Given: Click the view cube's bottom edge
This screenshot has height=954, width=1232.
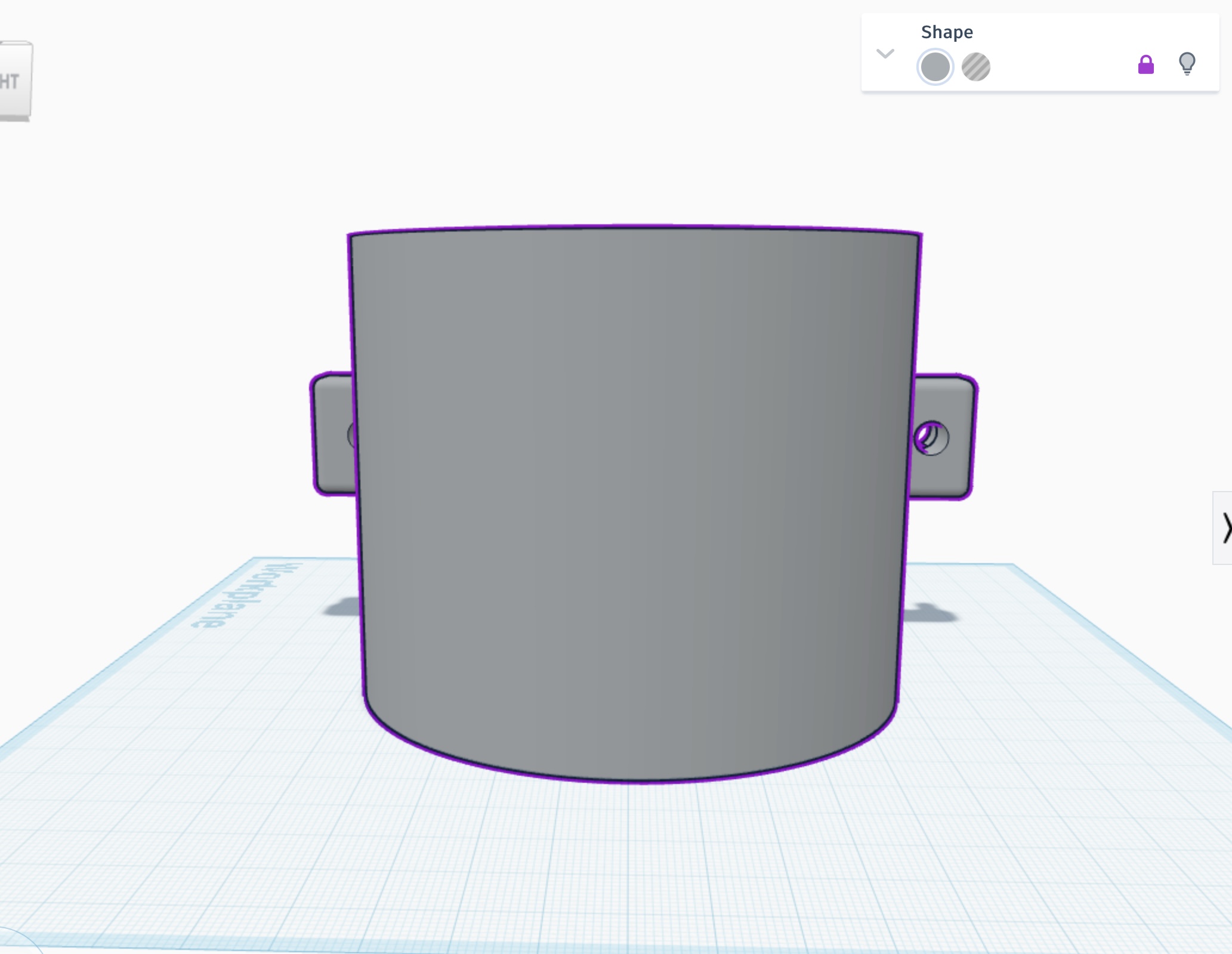Looking at the screenshot, I should (14, 118).
